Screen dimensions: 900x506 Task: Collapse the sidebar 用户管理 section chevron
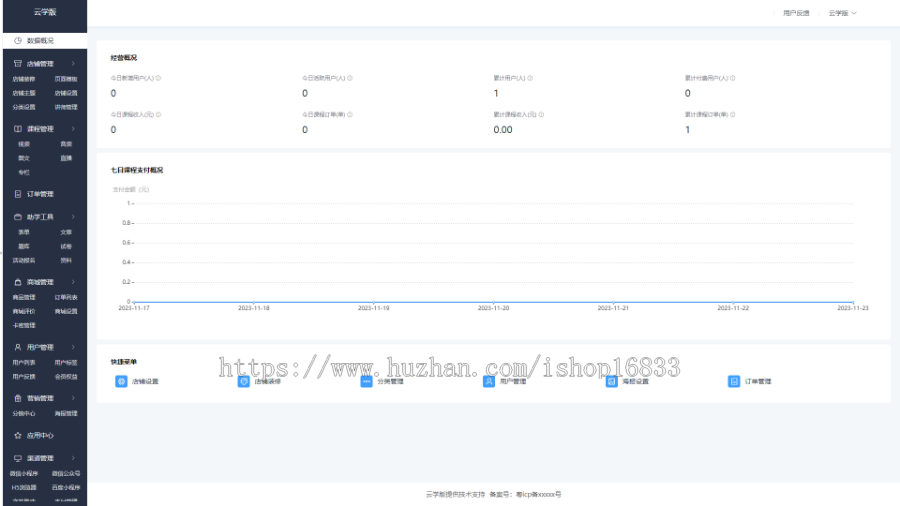73,347
